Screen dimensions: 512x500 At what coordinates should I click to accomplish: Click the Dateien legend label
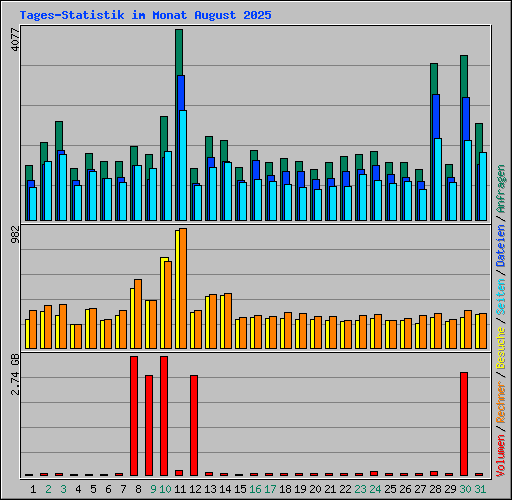[501, 246]
